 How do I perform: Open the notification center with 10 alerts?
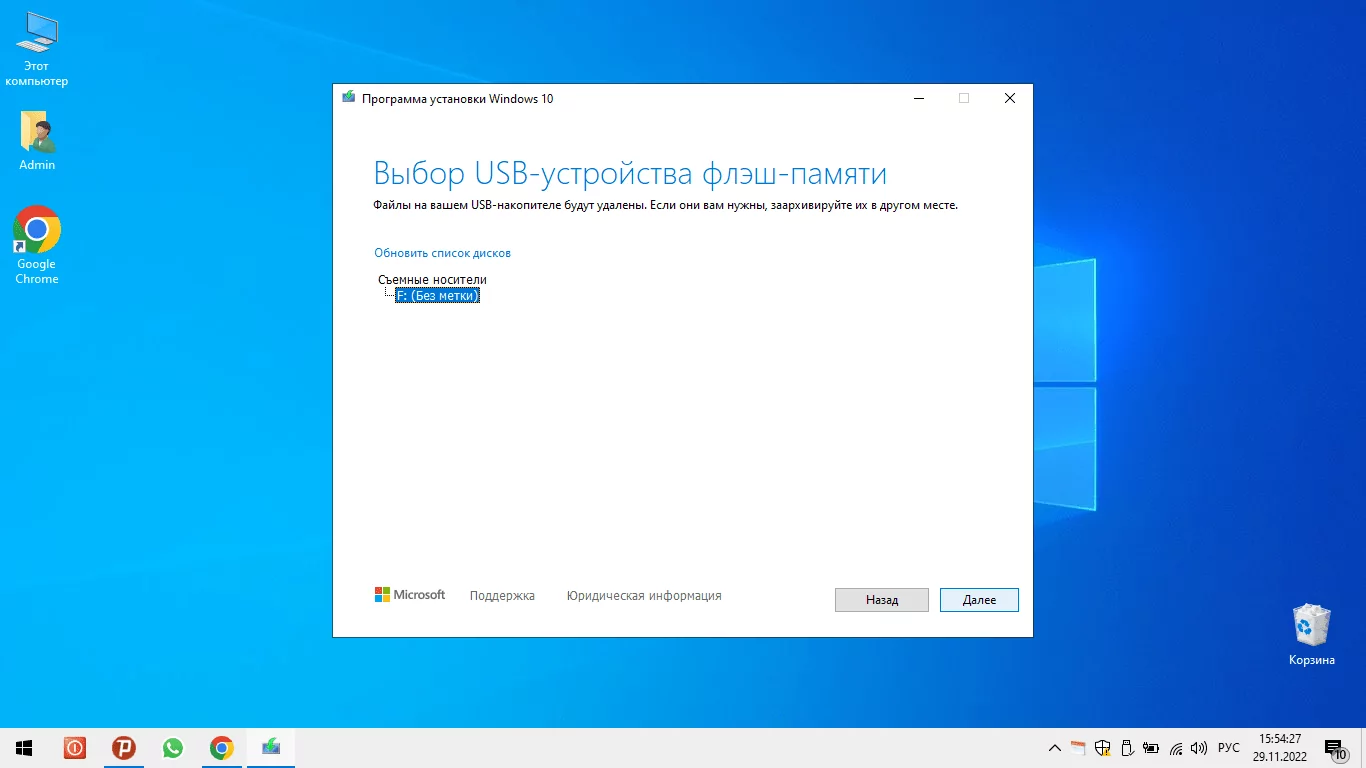click(1335, 748)
